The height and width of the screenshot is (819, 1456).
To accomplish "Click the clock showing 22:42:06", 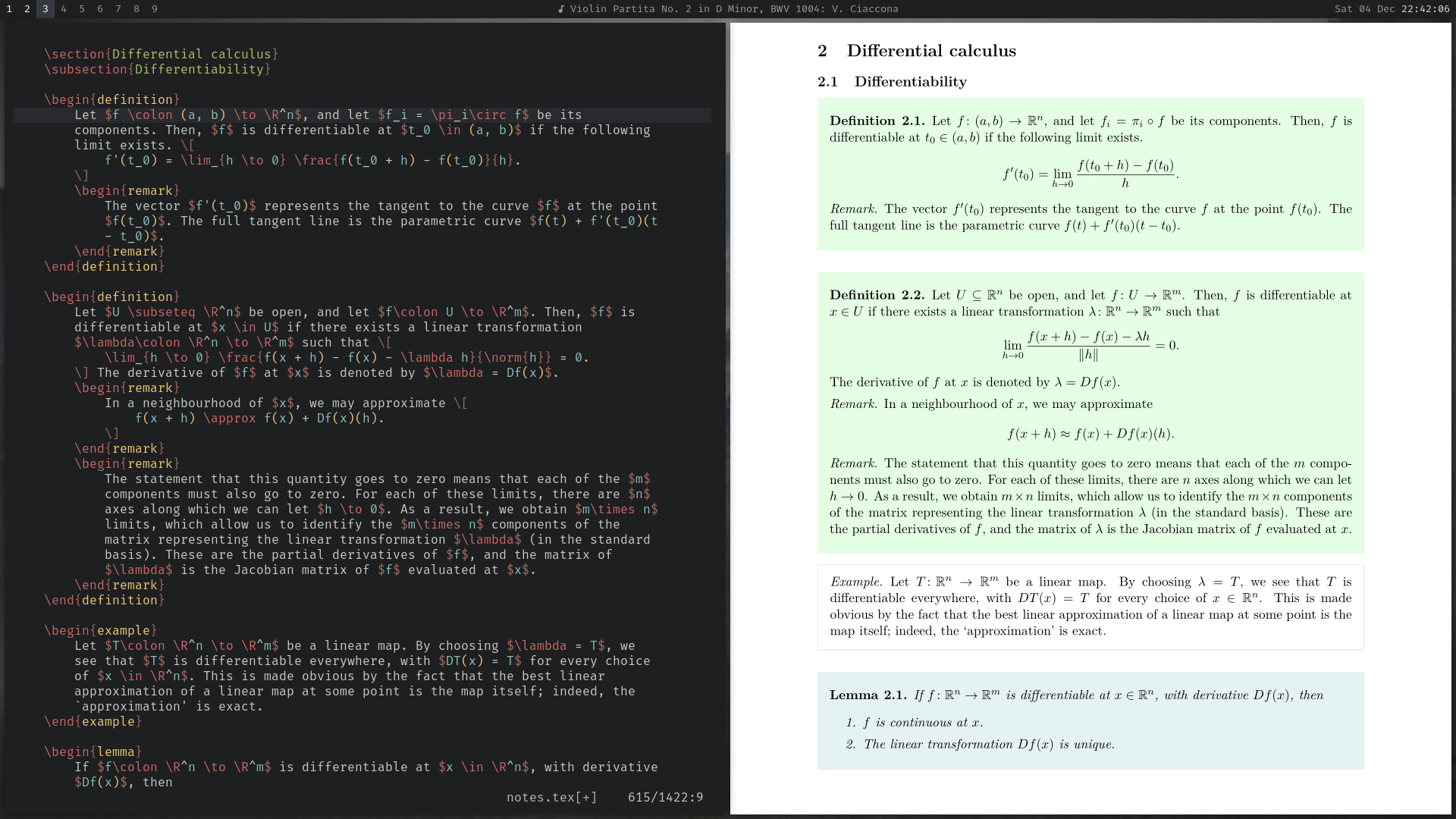I will [1426, 9].
